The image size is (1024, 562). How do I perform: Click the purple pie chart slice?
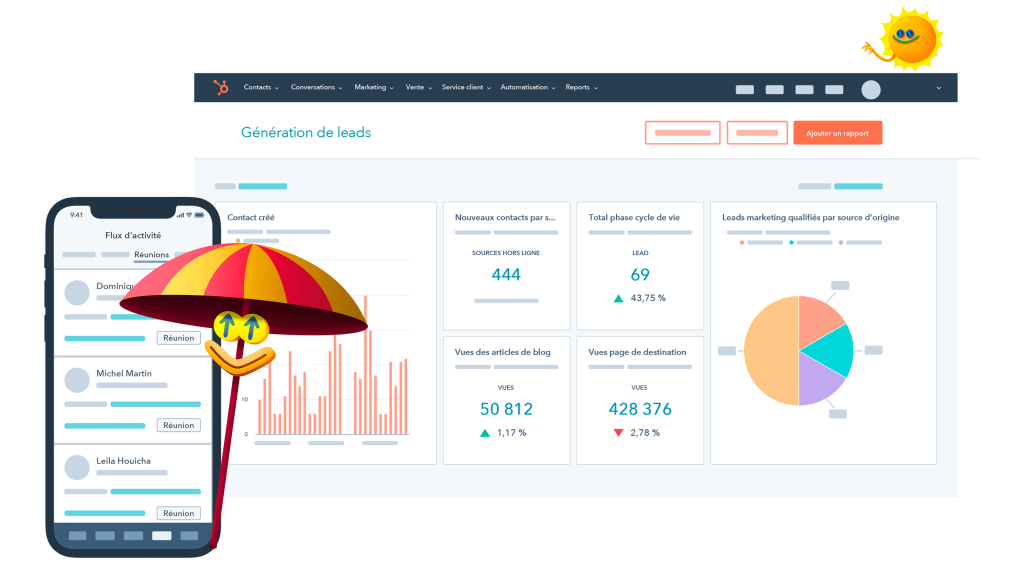point(818,381)
